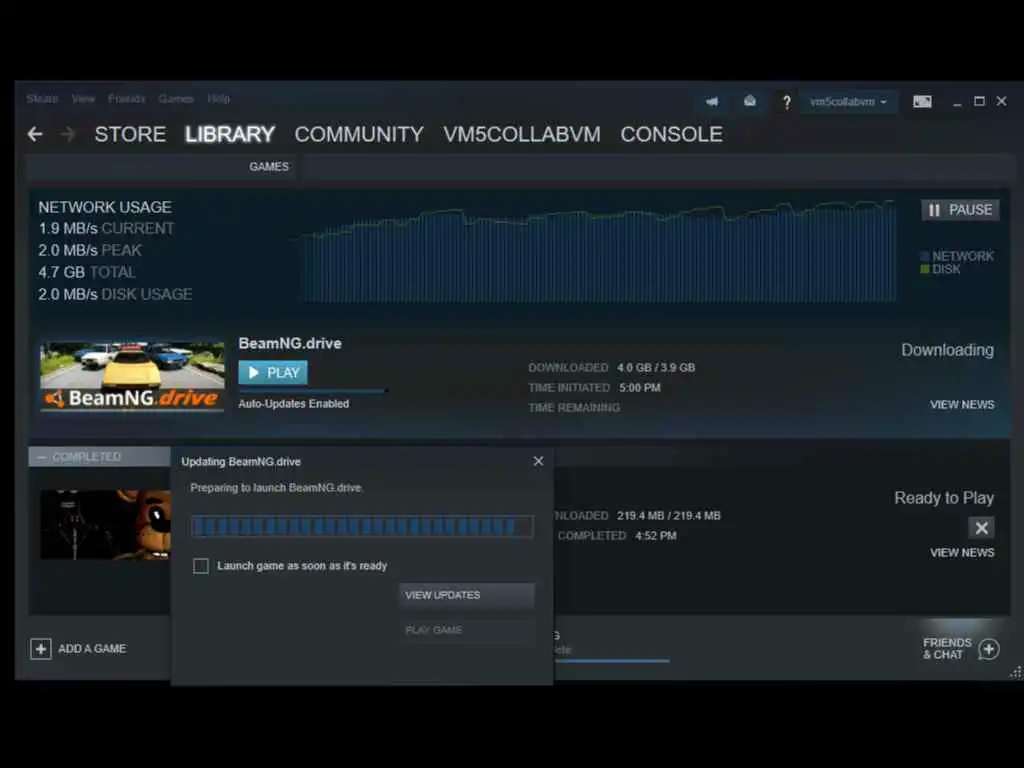Click VIEW UPDATES in the dialog
This screenshot has height=768, width=1024.
466,596
